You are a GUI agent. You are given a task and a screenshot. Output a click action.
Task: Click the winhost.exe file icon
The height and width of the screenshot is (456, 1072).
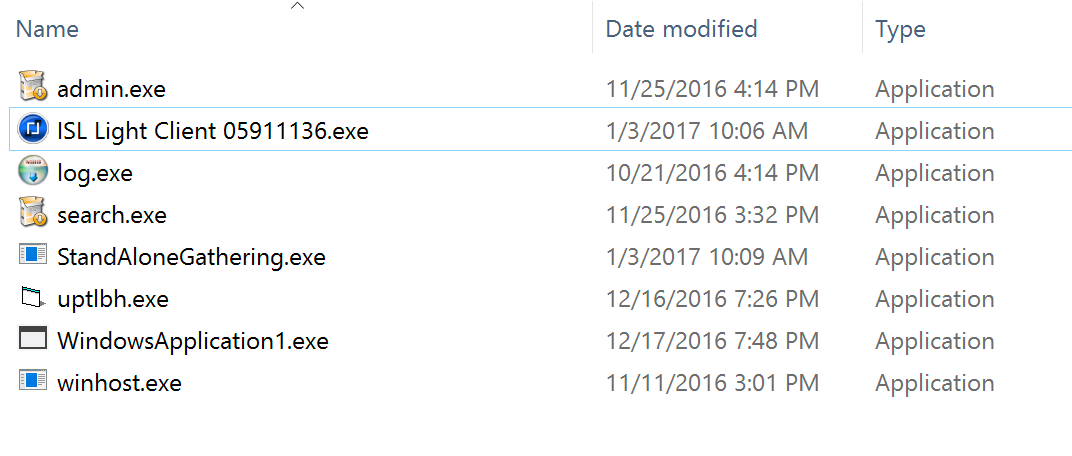[x=33, y=382]
